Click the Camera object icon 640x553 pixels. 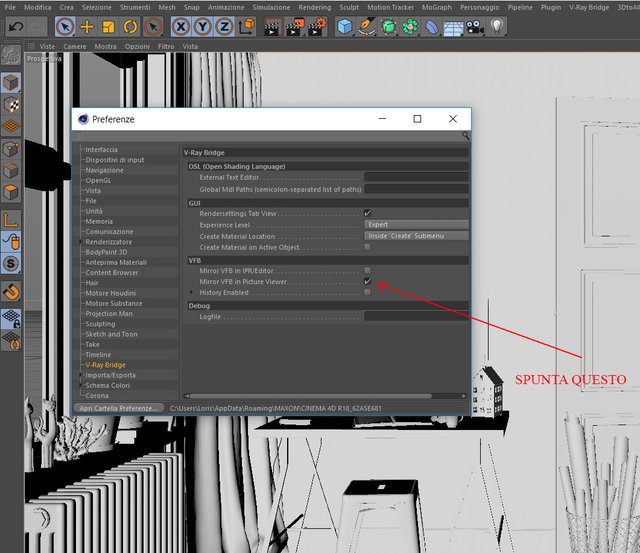point(475,27)
